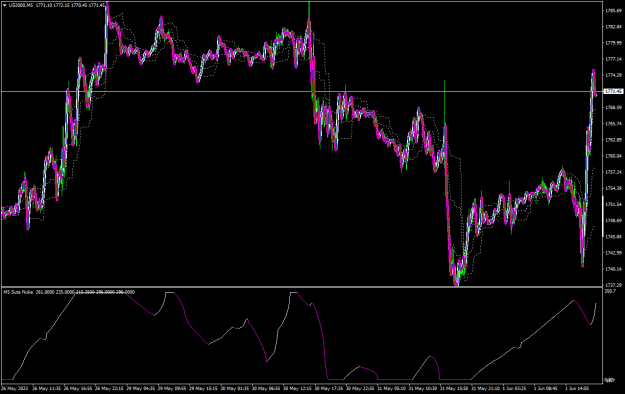Click the 29 May 15:15 time label

click(203, 388)
